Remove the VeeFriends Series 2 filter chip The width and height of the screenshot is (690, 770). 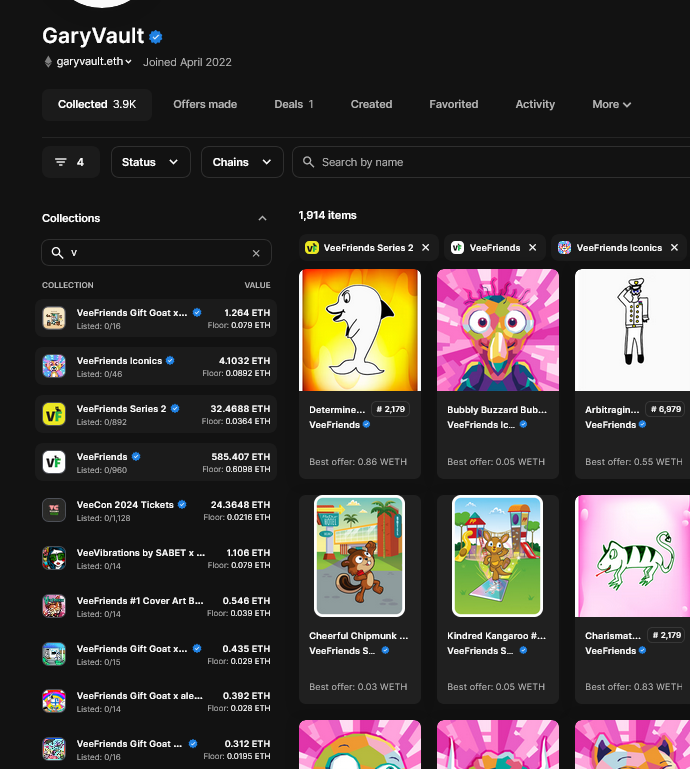(426, 248)
